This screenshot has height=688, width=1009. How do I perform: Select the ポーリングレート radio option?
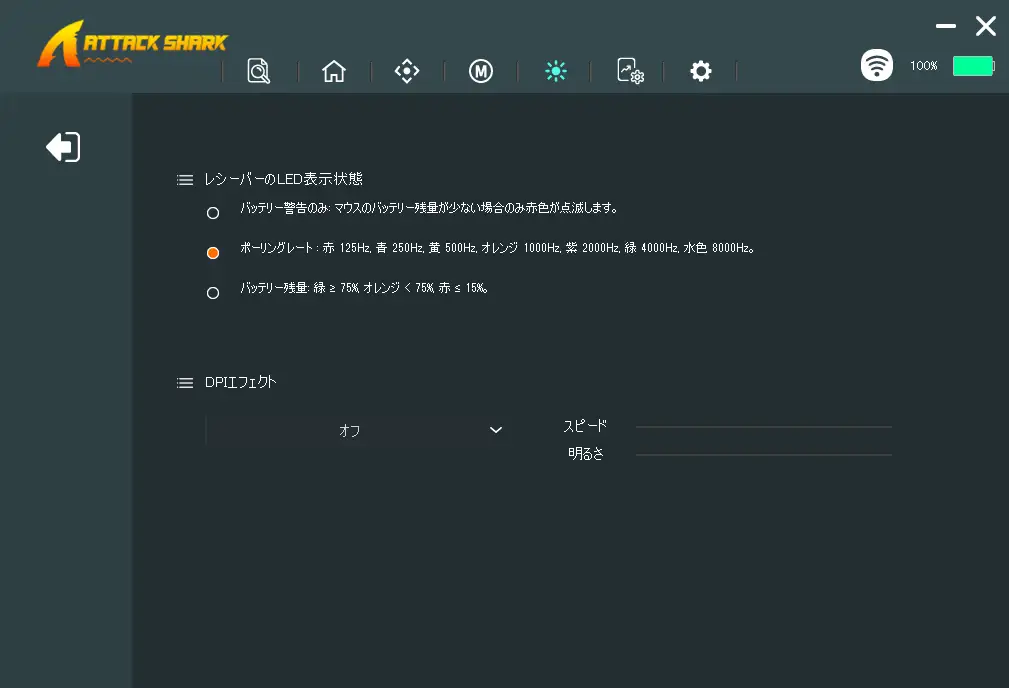point(213,253)
